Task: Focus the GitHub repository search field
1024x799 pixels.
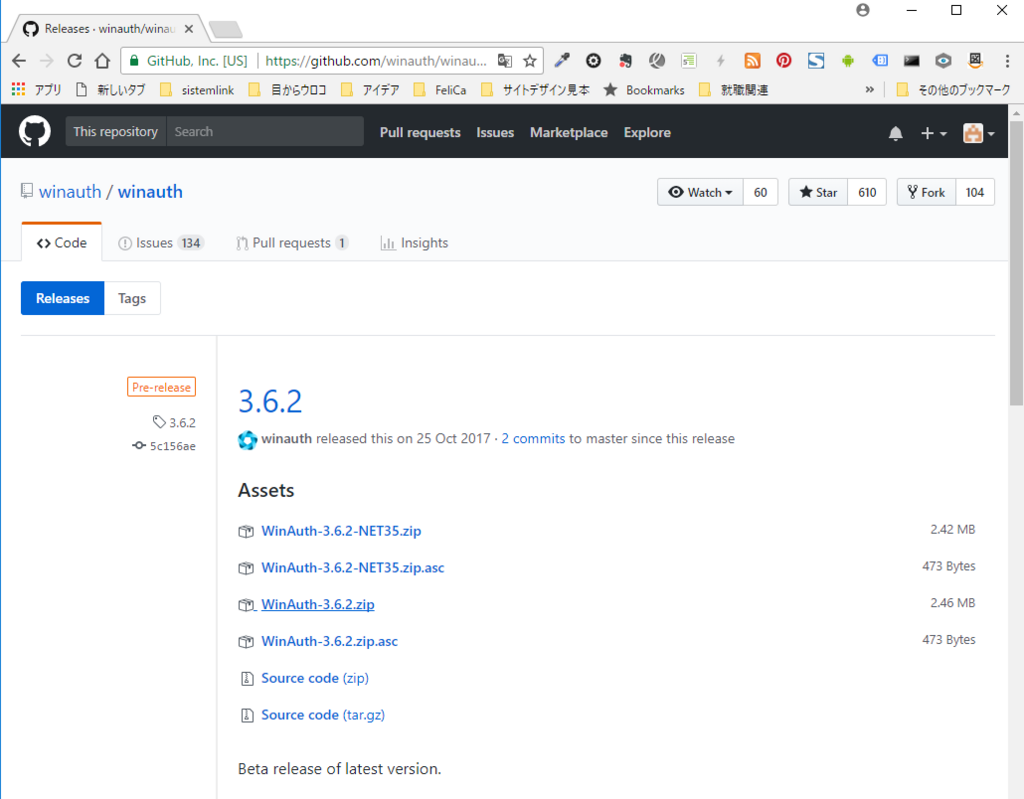Action: [x=265, y=131]
